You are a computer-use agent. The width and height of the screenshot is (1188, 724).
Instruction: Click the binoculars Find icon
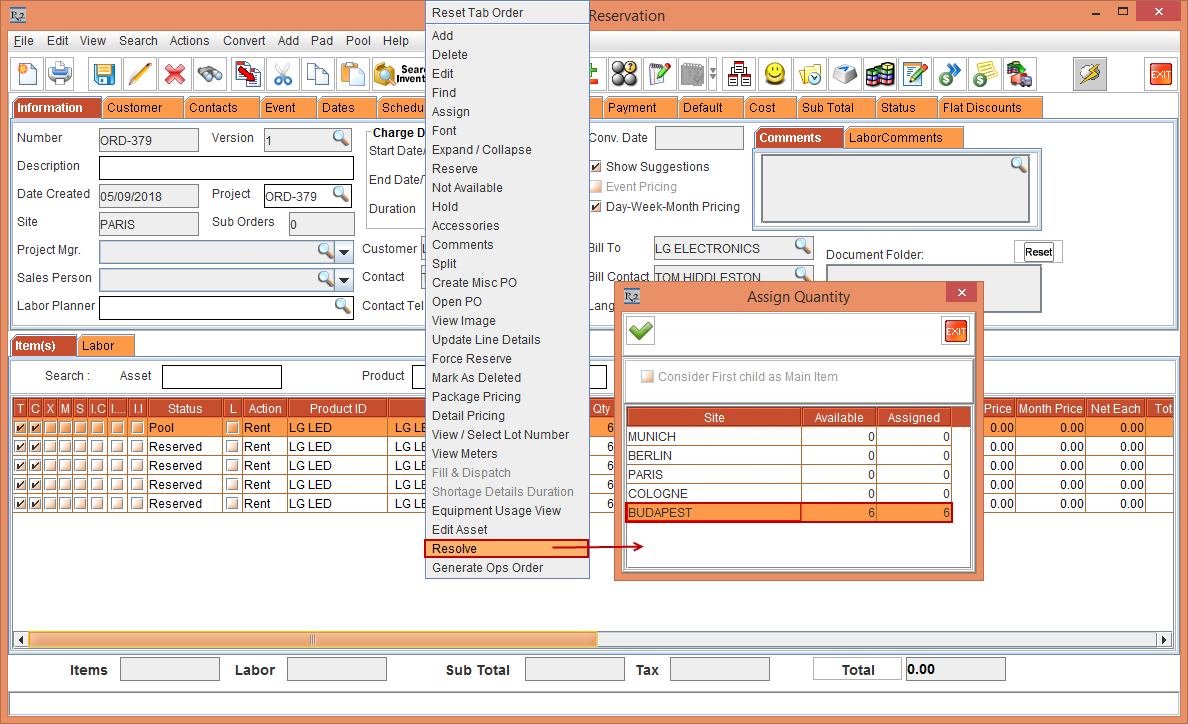(x=210, y=74)
